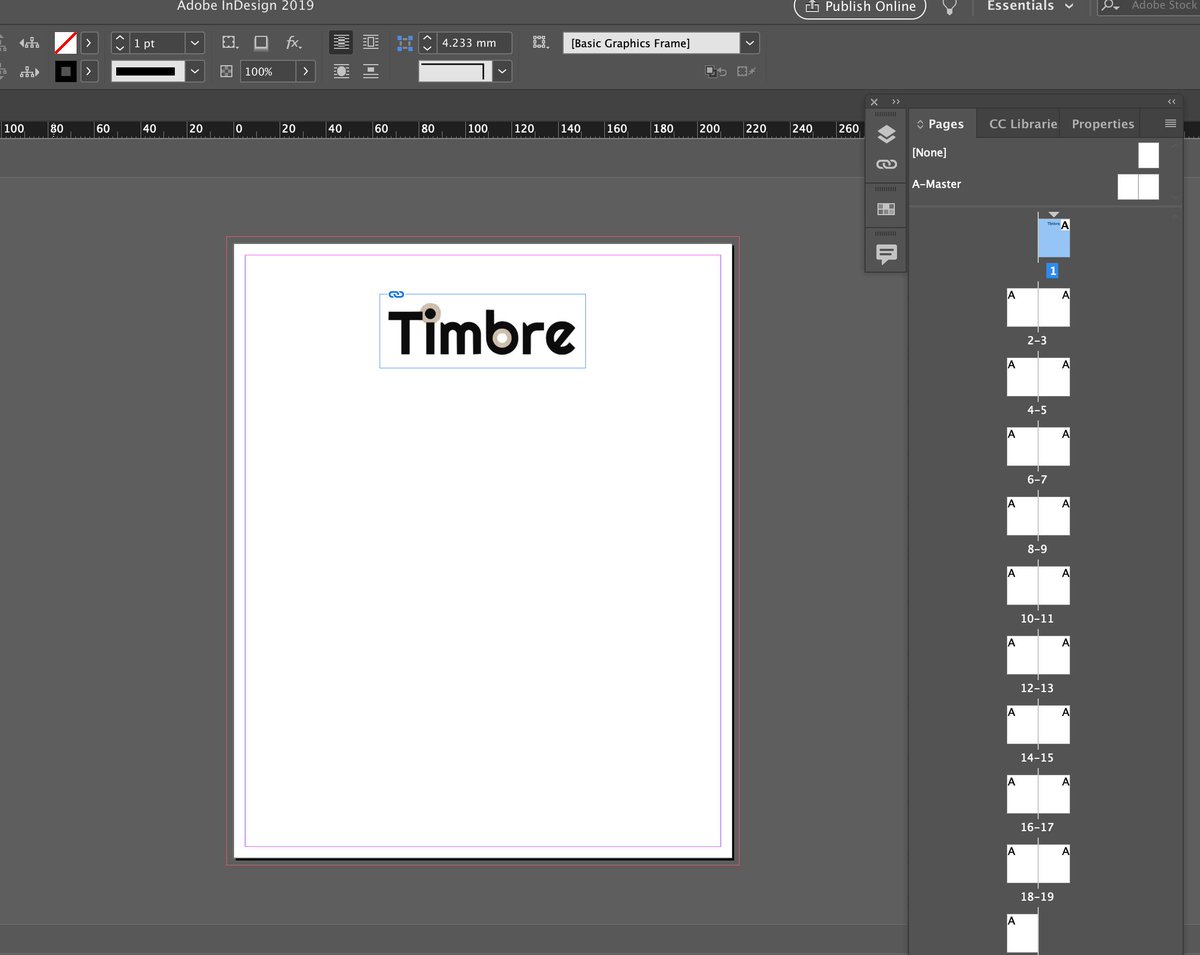
Task: Select page 1 thumbnail in Pages panel
Action: [x=1054, y=238]
